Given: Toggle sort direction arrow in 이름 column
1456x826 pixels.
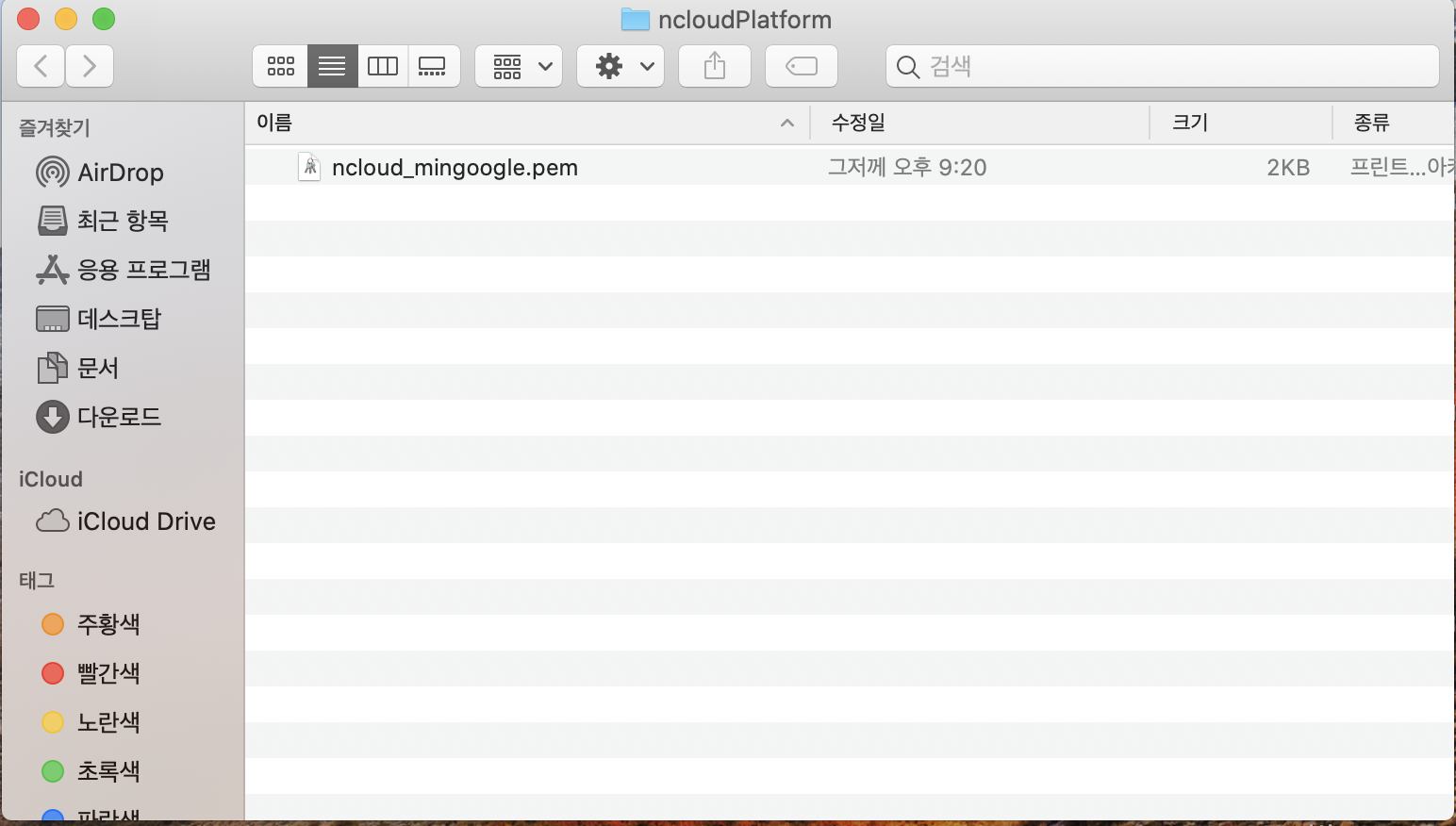Looking at the screenshot, I should click(x=787, y=123).
